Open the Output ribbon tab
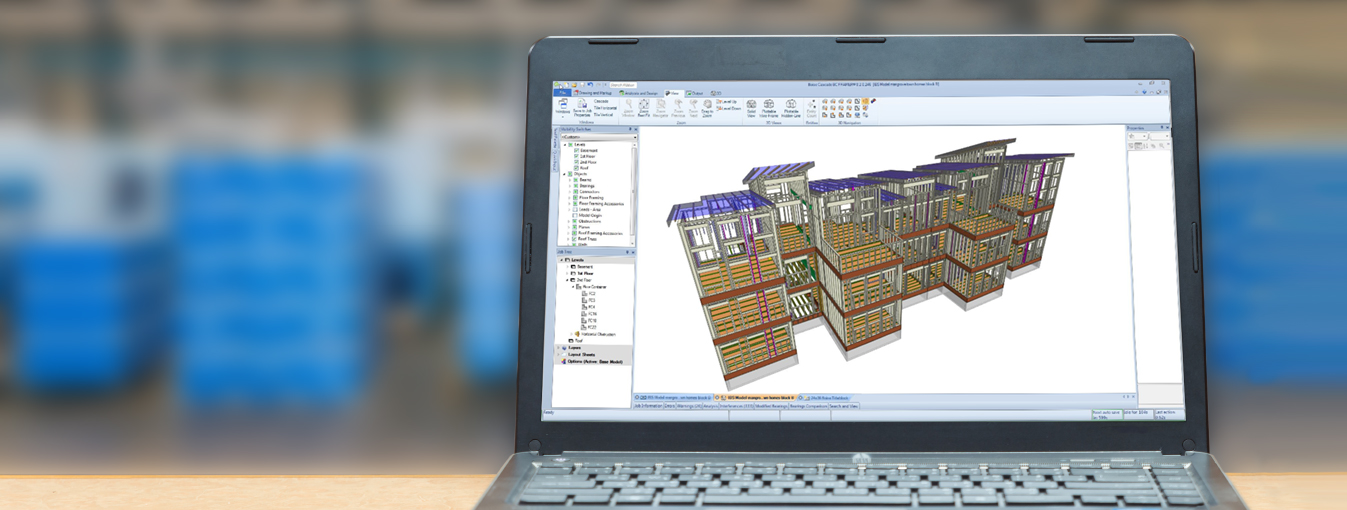The width and height of the screenshot is (1347, 510). coord(697,93)
